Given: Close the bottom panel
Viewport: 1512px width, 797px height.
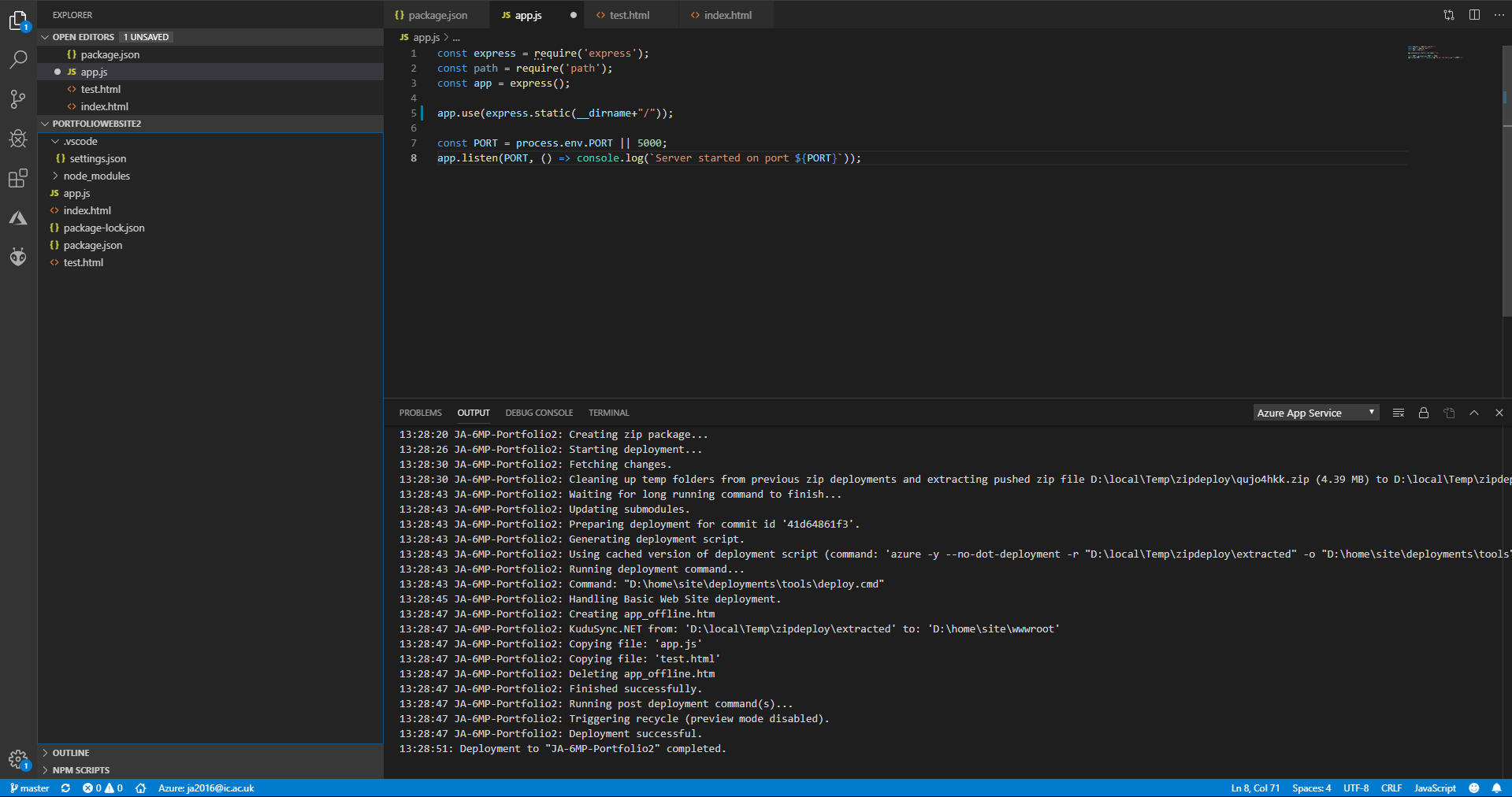Looking at the screenshot, I should pyautogui.click(x=1499, y=413).
